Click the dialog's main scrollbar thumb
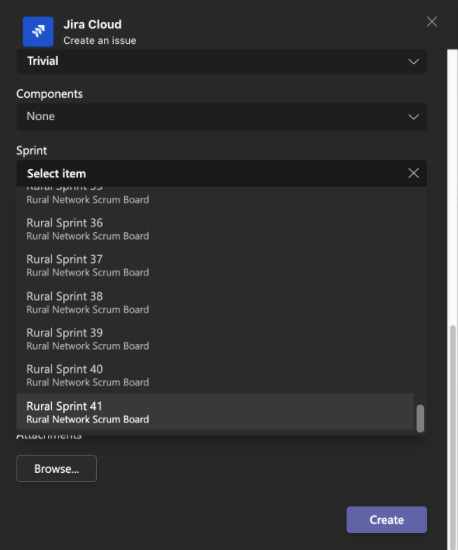This screenshot has width=458, height=550. point(453,437)
